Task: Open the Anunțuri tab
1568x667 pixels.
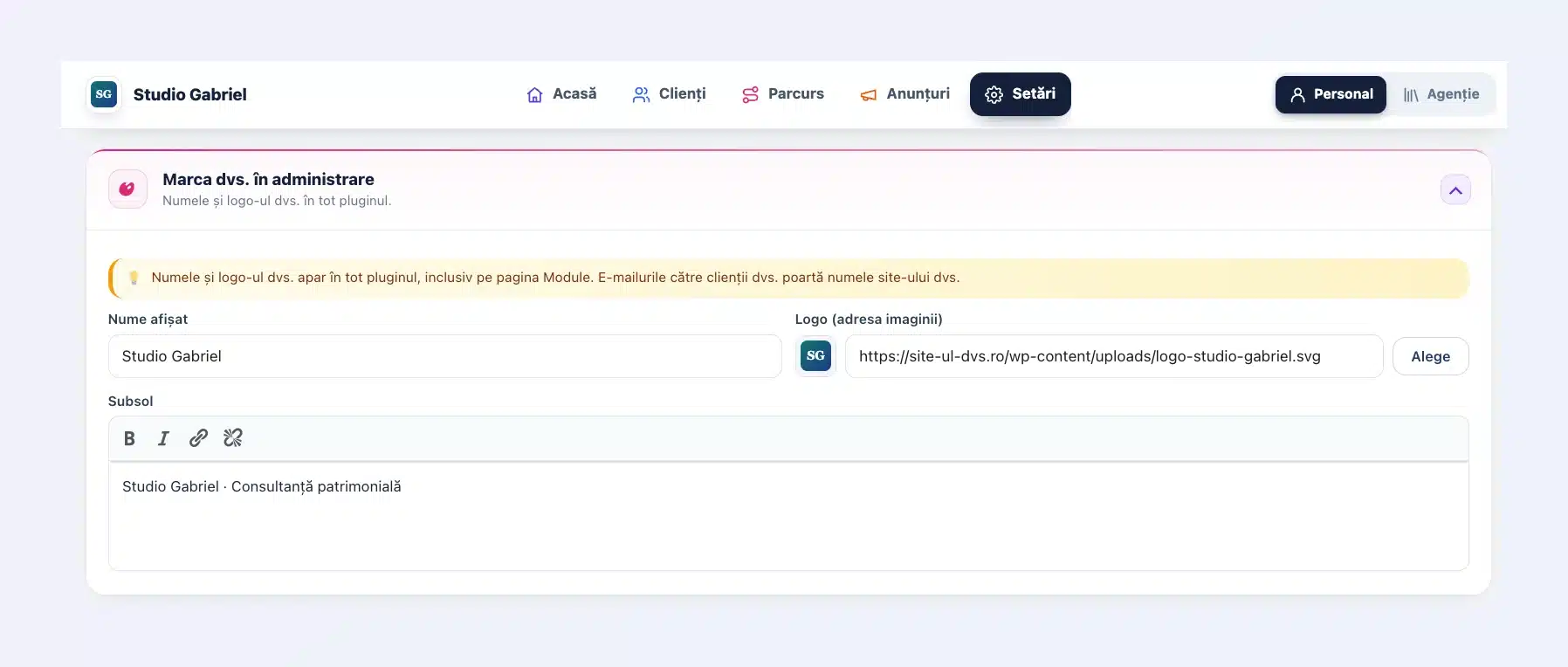Action: coord(904,94)
